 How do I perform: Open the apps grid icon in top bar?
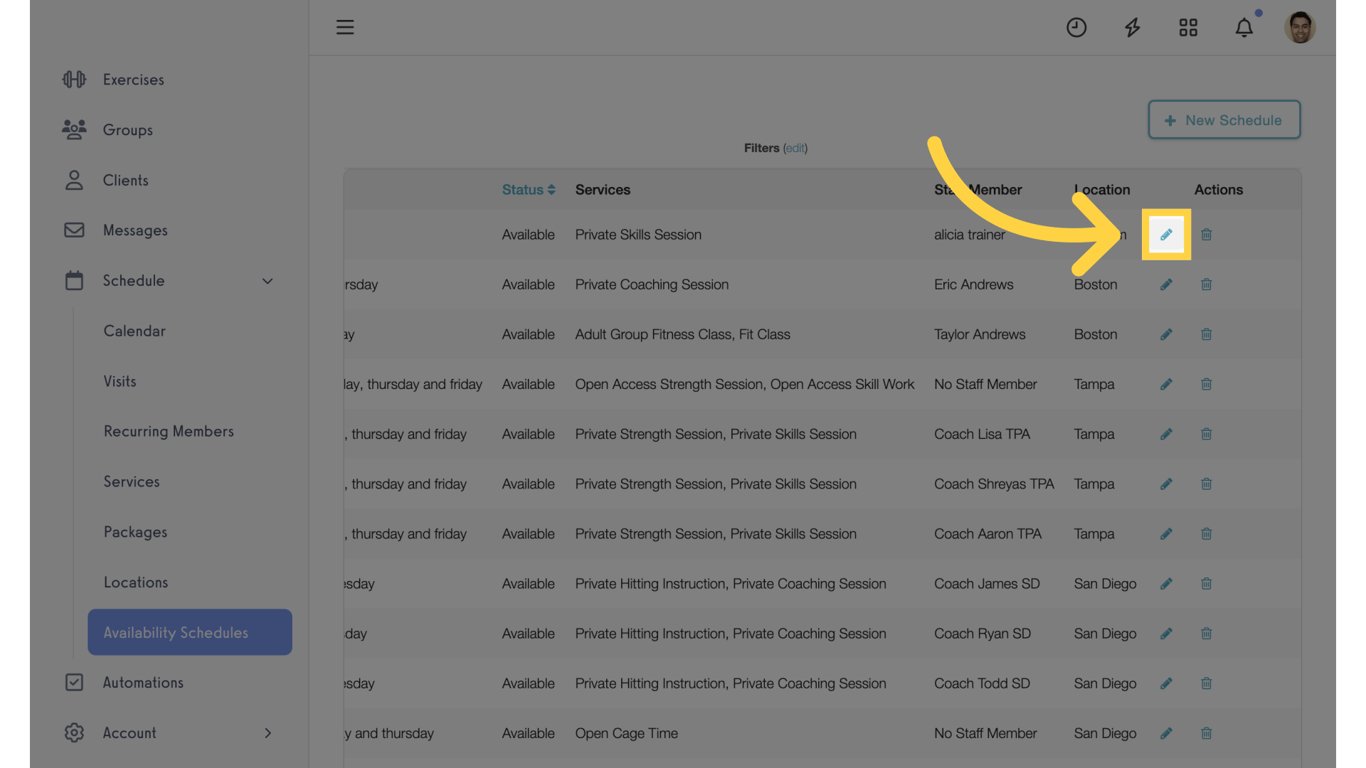[x=1188, y=27]
